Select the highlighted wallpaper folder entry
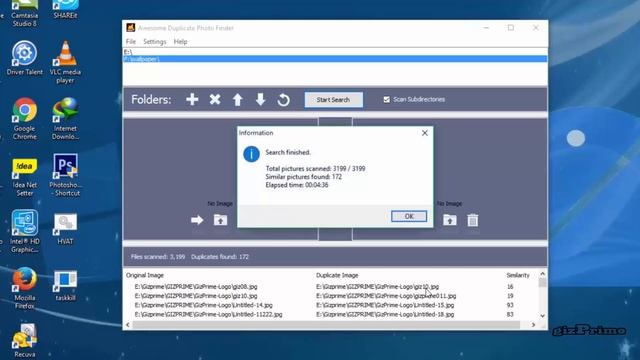 tap(335, 59)
